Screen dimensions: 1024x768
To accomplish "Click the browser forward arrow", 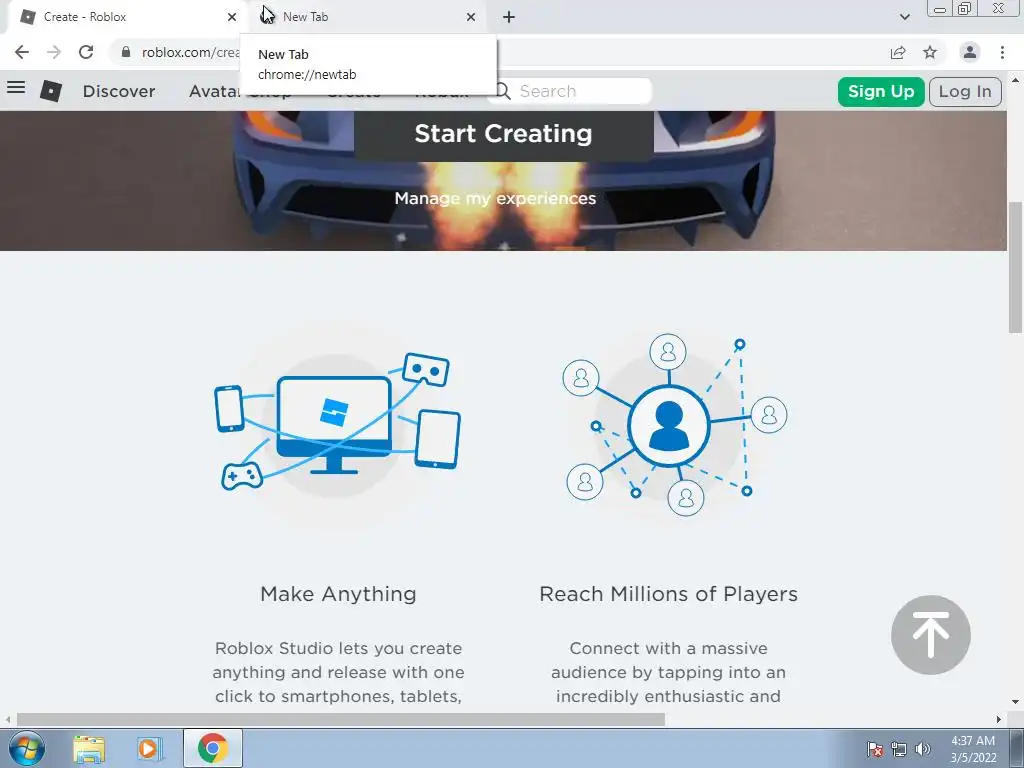I will [x=54, y=52].
